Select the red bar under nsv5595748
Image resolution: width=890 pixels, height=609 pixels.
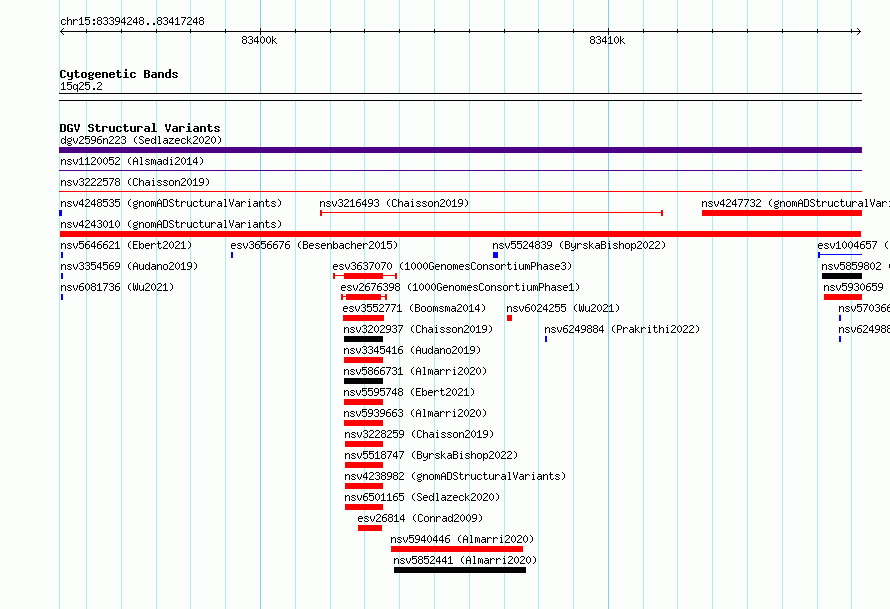click(363, 402)
